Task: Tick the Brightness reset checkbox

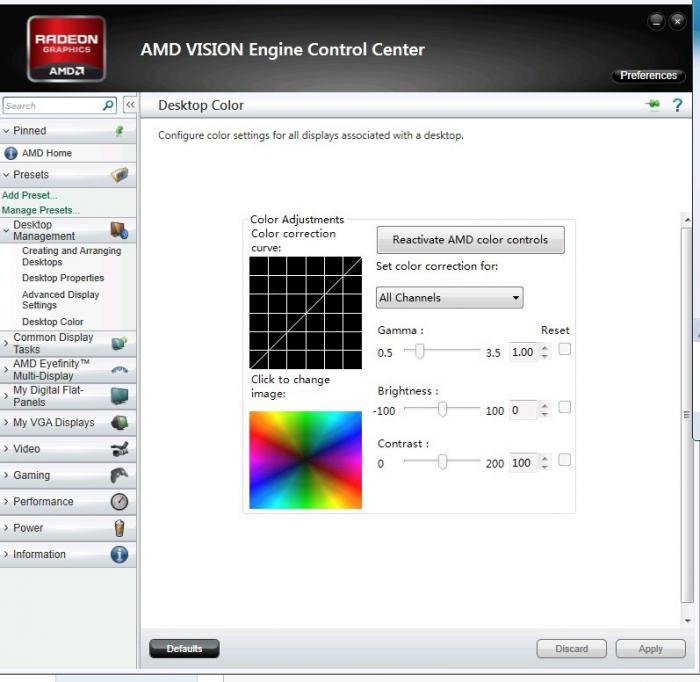Action: pyautogui.click(x=564, y=407)
